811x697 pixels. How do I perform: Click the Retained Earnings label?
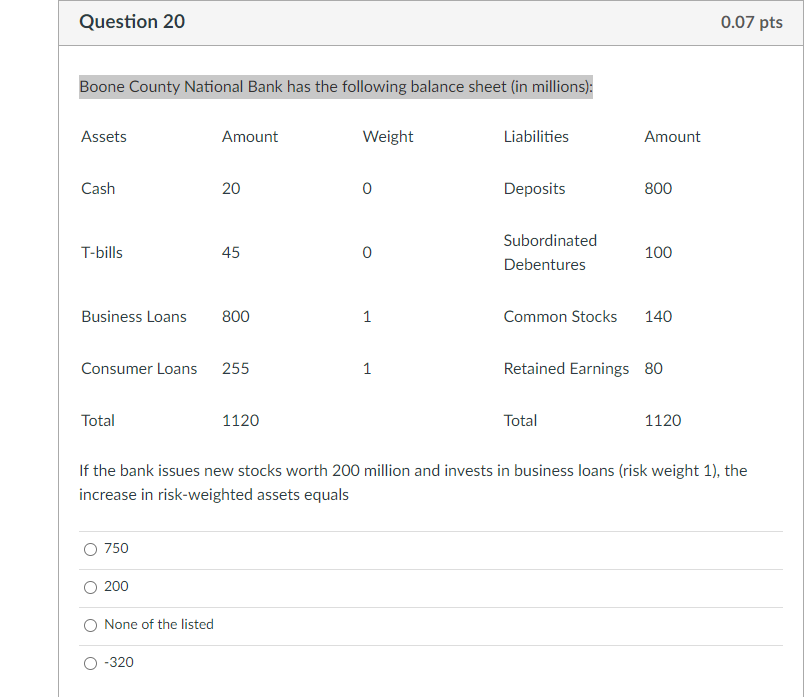click(566, 368)
